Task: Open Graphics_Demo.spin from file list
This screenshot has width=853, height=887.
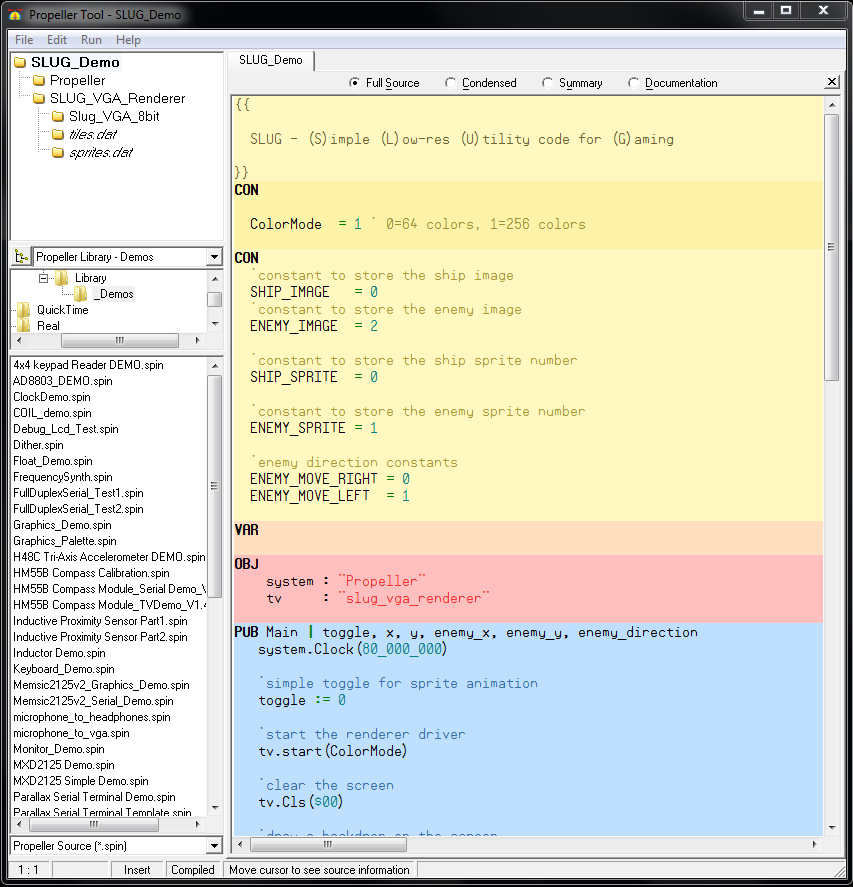Action: (x=62, y=525)
